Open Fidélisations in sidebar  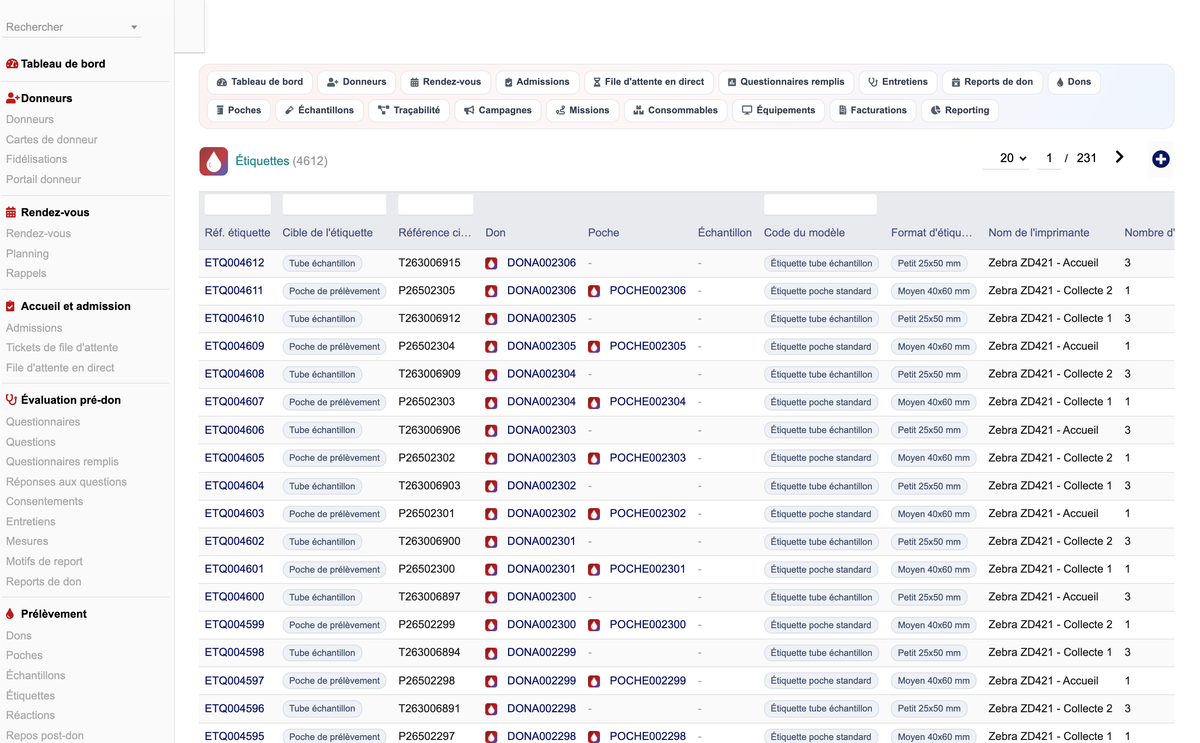pyautogui.click(x=37, y=159)
